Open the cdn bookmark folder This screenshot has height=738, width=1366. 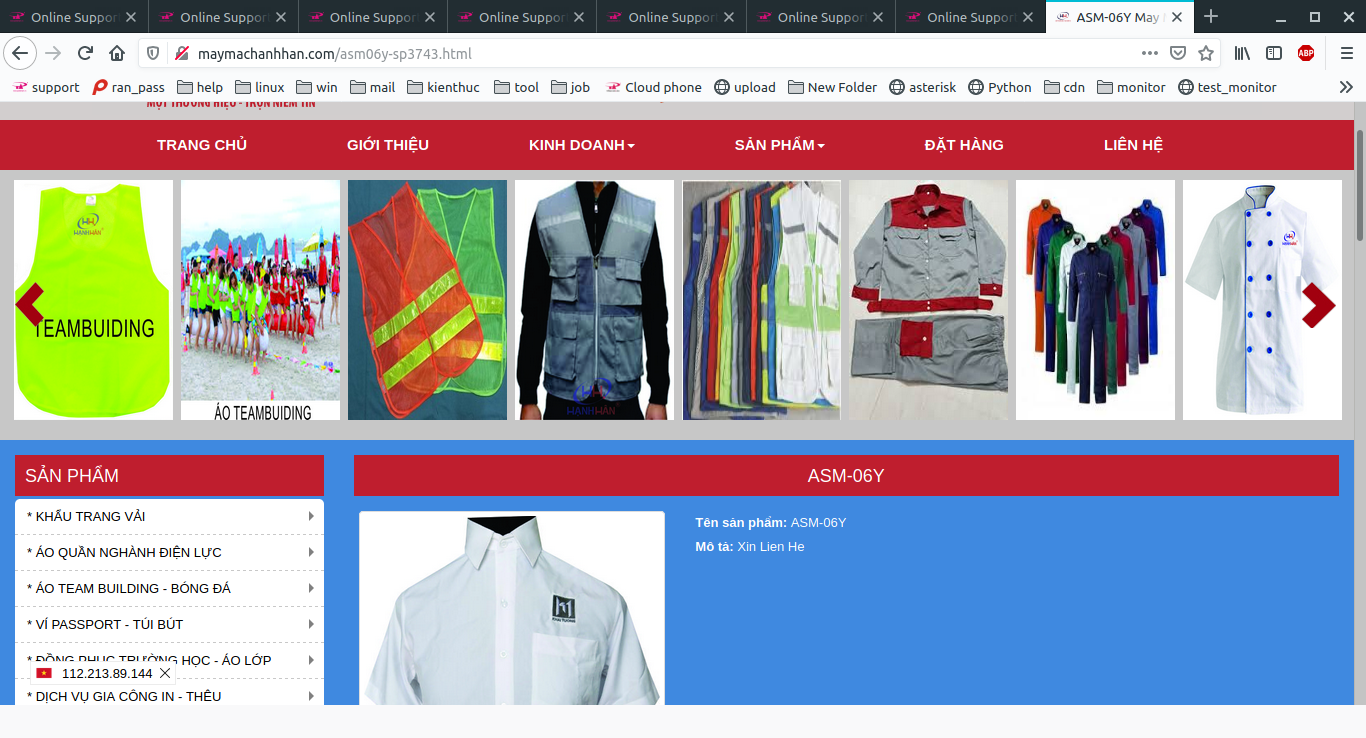click(x=1065, y=87)
